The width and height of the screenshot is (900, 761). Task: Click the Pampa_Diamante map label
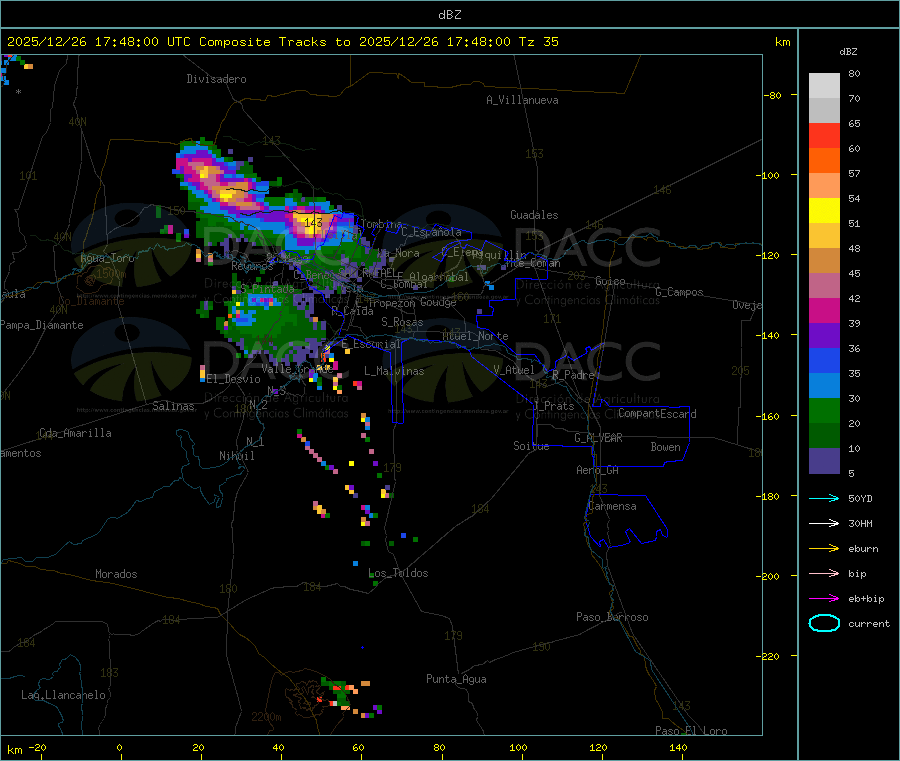point(41,325)
